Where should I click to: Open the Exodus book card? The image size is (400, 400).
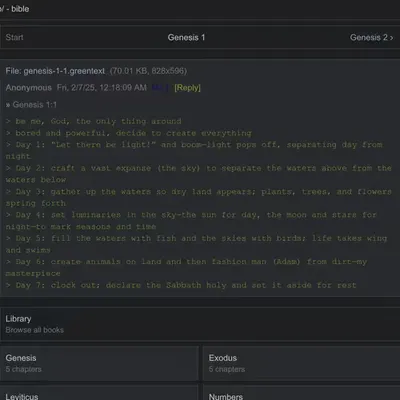(x=301, y=363)
